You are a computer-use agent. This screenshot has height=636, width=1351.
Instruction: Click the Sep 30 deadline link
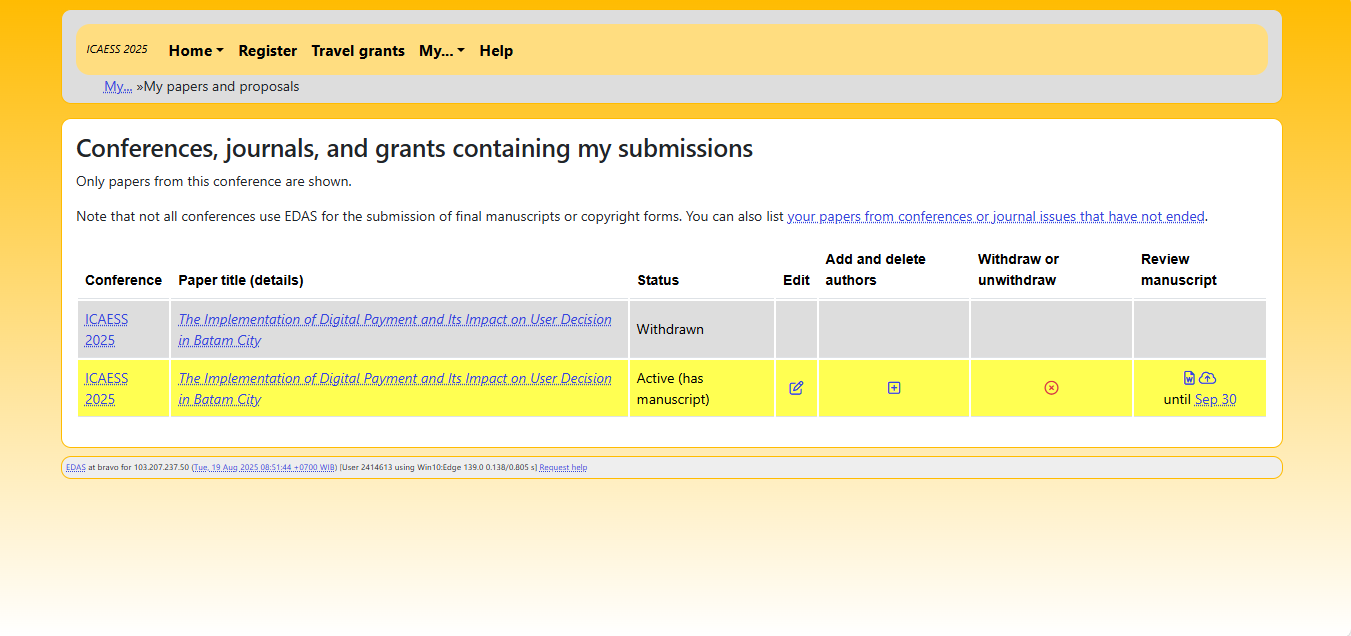pos(1215,400)
